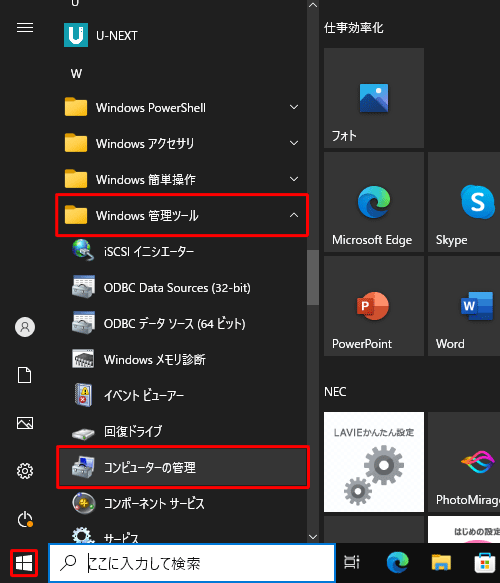This screenshot has width=500, height=583.
Task: Click the Windows Start button
Action: tap(24, 563)
